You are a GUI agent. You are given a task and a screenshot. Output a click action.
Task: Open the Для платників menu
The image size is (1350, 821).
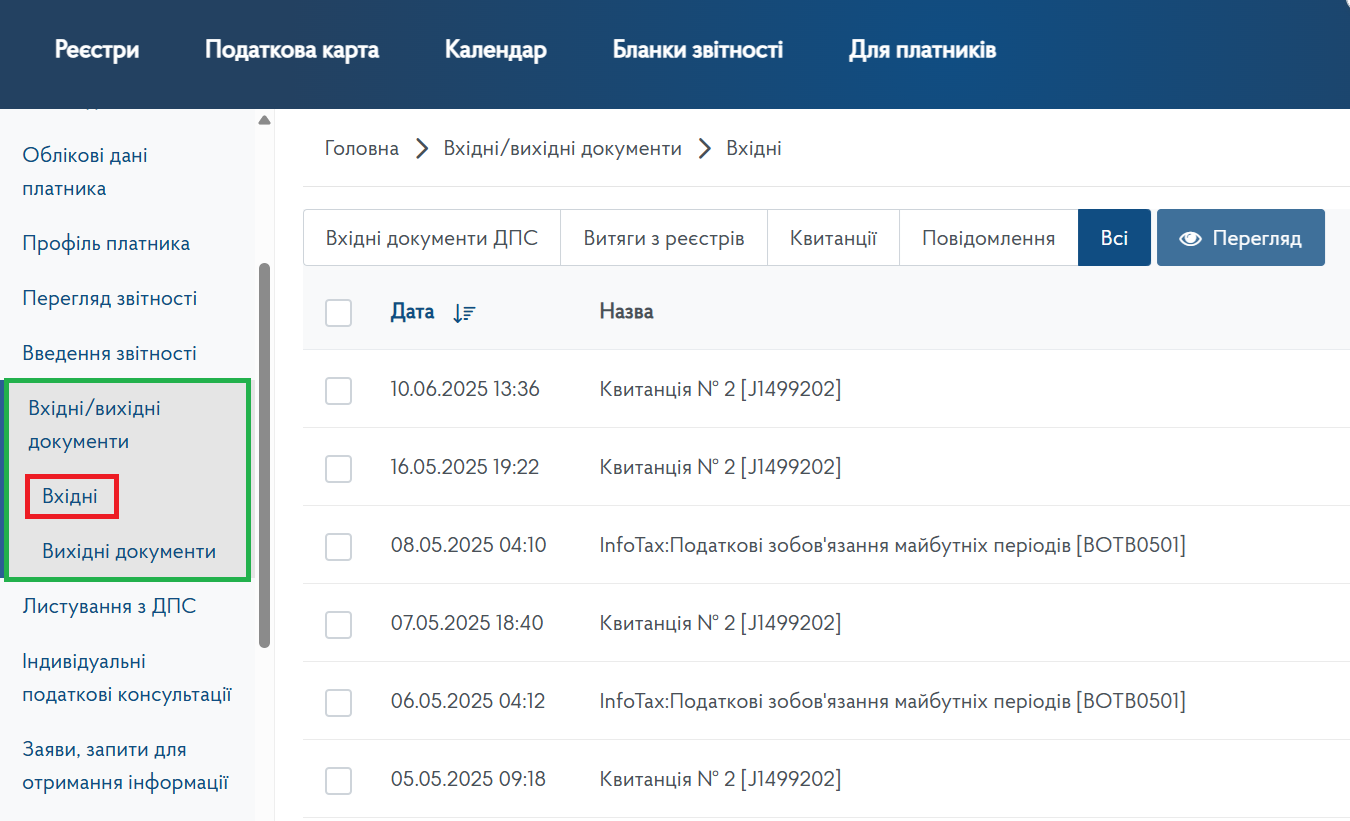[x=922, y=50]
